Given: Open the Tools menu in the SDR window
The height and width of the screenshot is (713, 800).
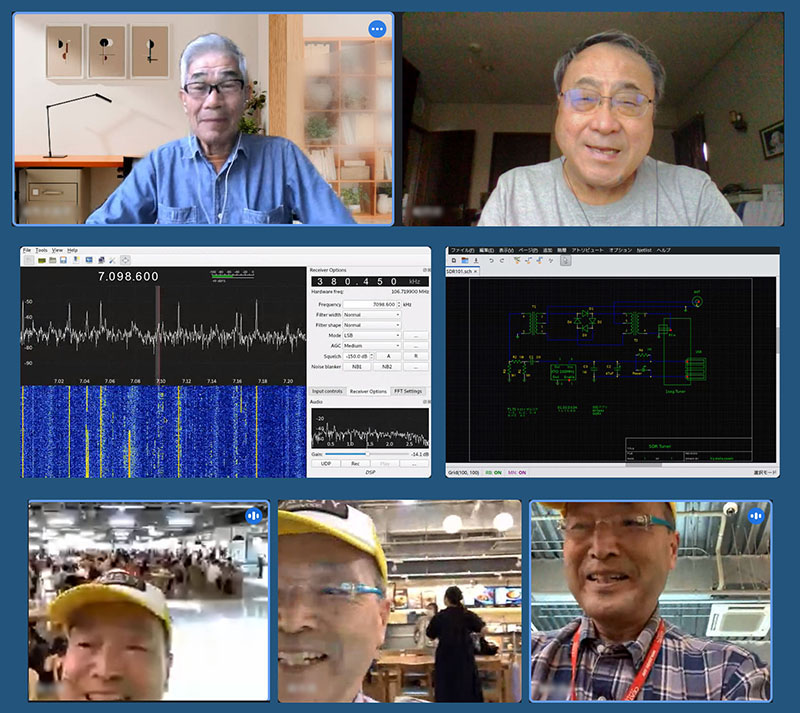Looking at the screenshot, I should point(41,250).
